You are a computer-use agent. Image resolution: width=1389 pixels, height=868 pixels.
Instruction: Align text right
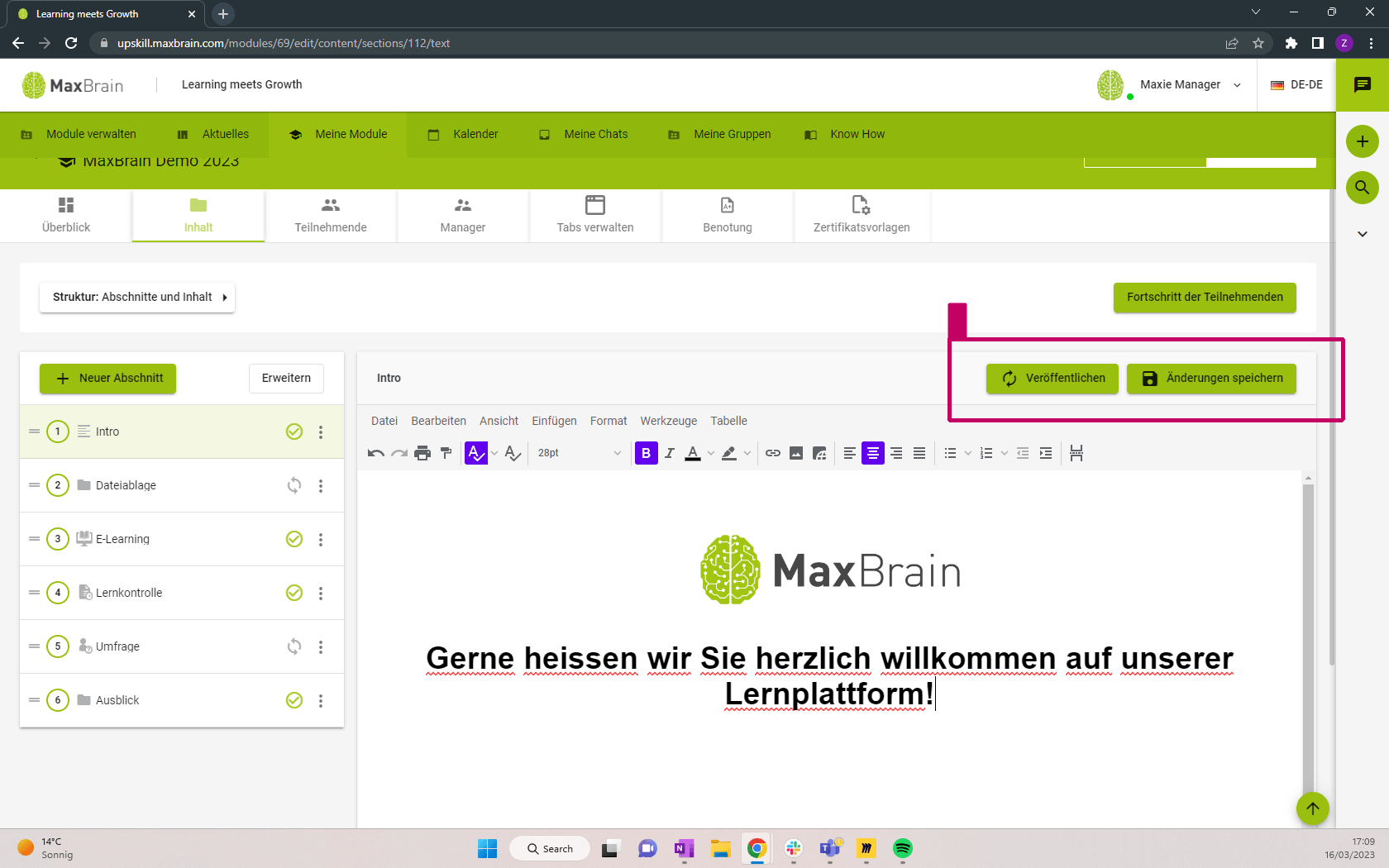pos(896,453)
